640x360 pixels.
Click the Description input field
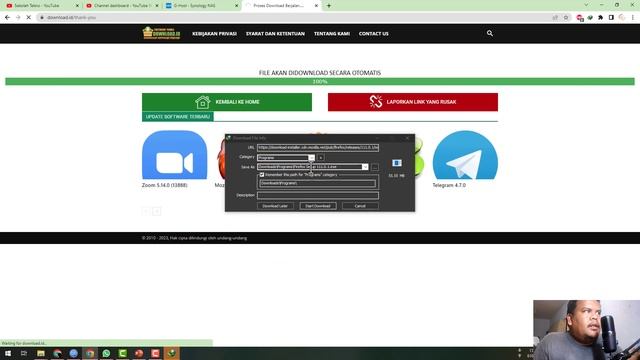[x=318, y=195]
